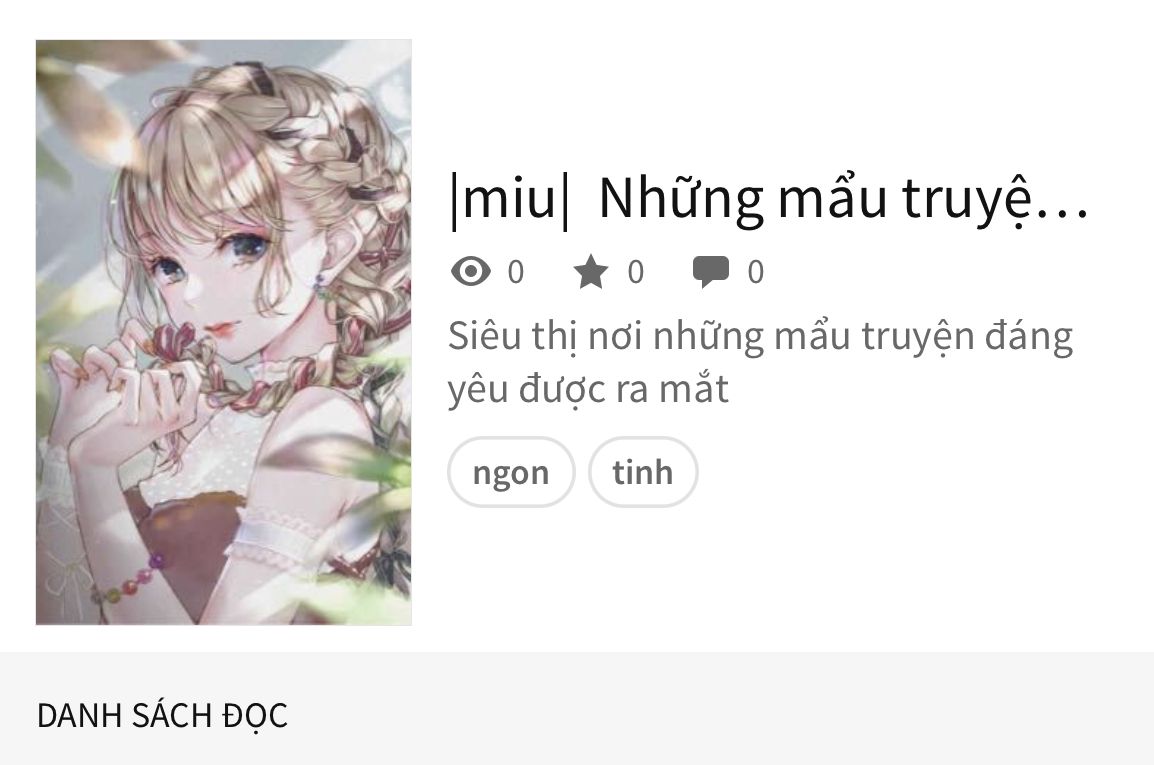
Task: Select the comment count beside the bubble
Action: coord(756,272)
